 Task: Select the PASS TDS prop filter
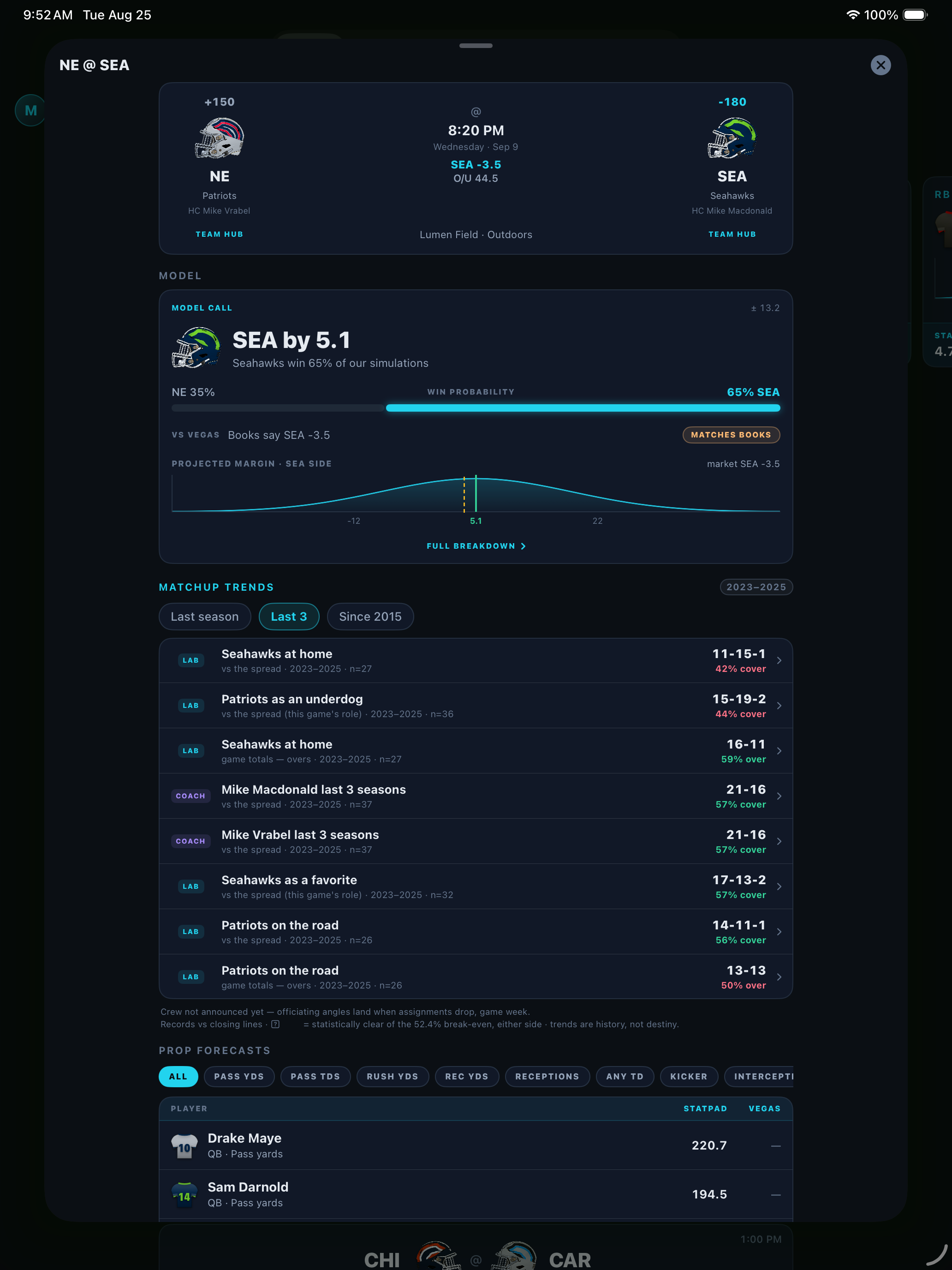pos(315,1077)
